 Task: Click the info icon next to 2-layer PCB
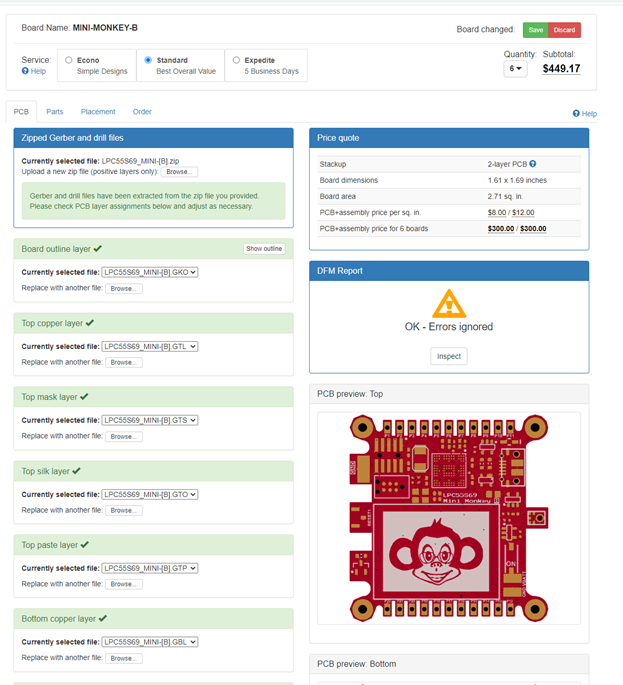pyautogui.click(x=533, y=163)
